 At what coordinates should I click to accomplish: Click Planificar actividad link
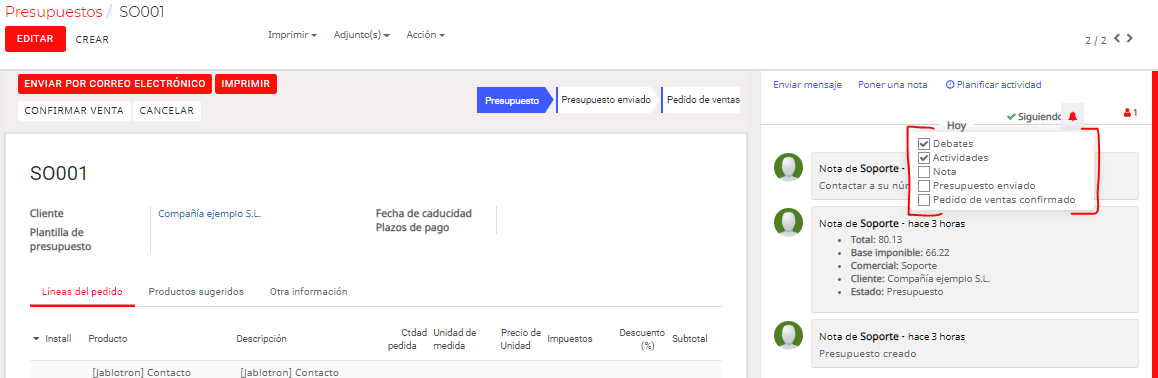993,85
